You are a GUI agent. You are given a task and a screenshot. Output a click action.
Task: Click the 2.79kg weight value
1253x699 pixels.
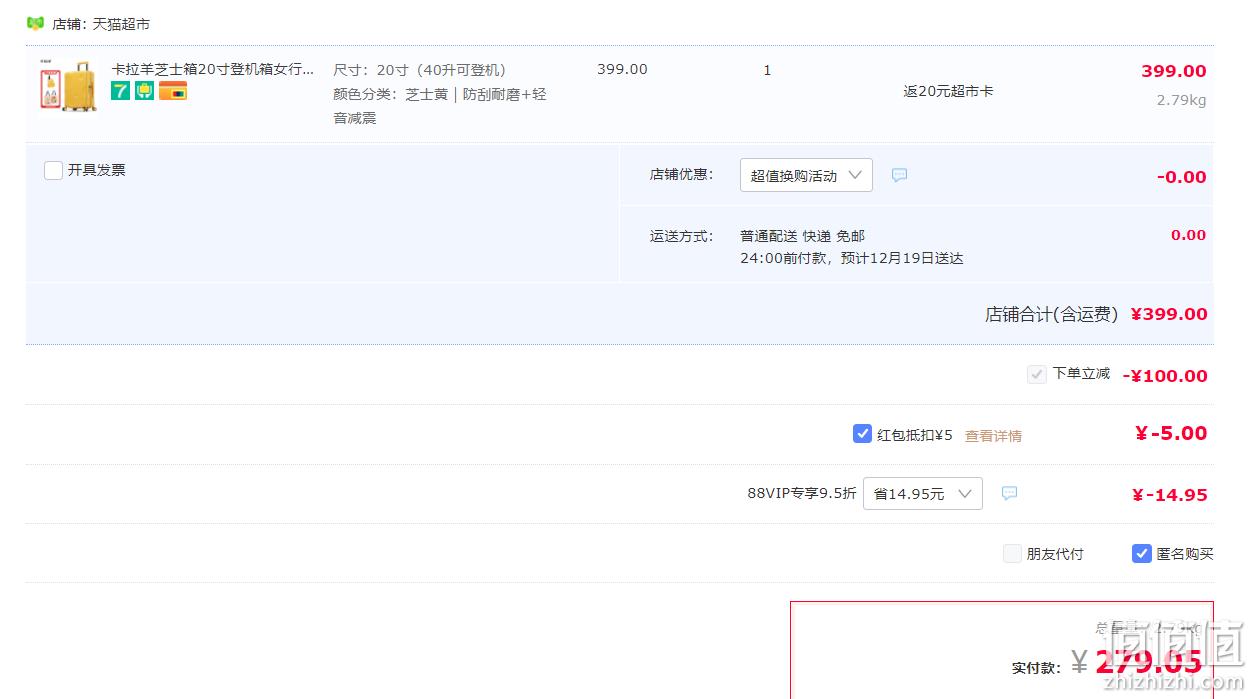1181,100
